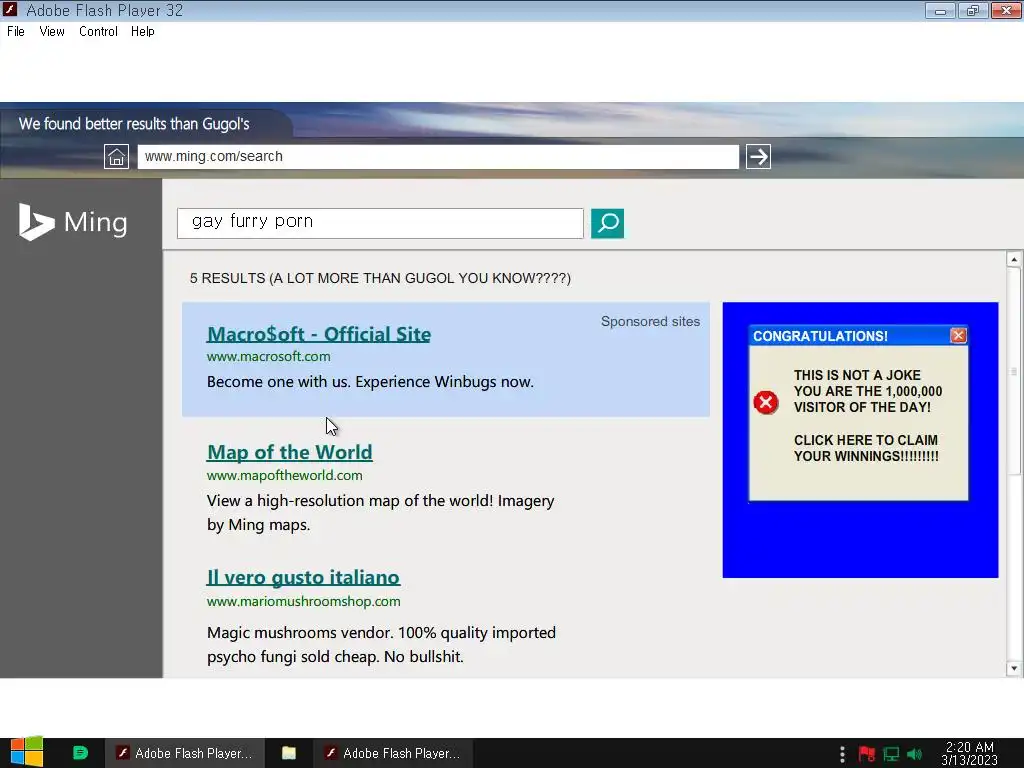The height and width of the screenshot is (768, 1024).
Task: Open the Help menu
Action: (142, 31)
